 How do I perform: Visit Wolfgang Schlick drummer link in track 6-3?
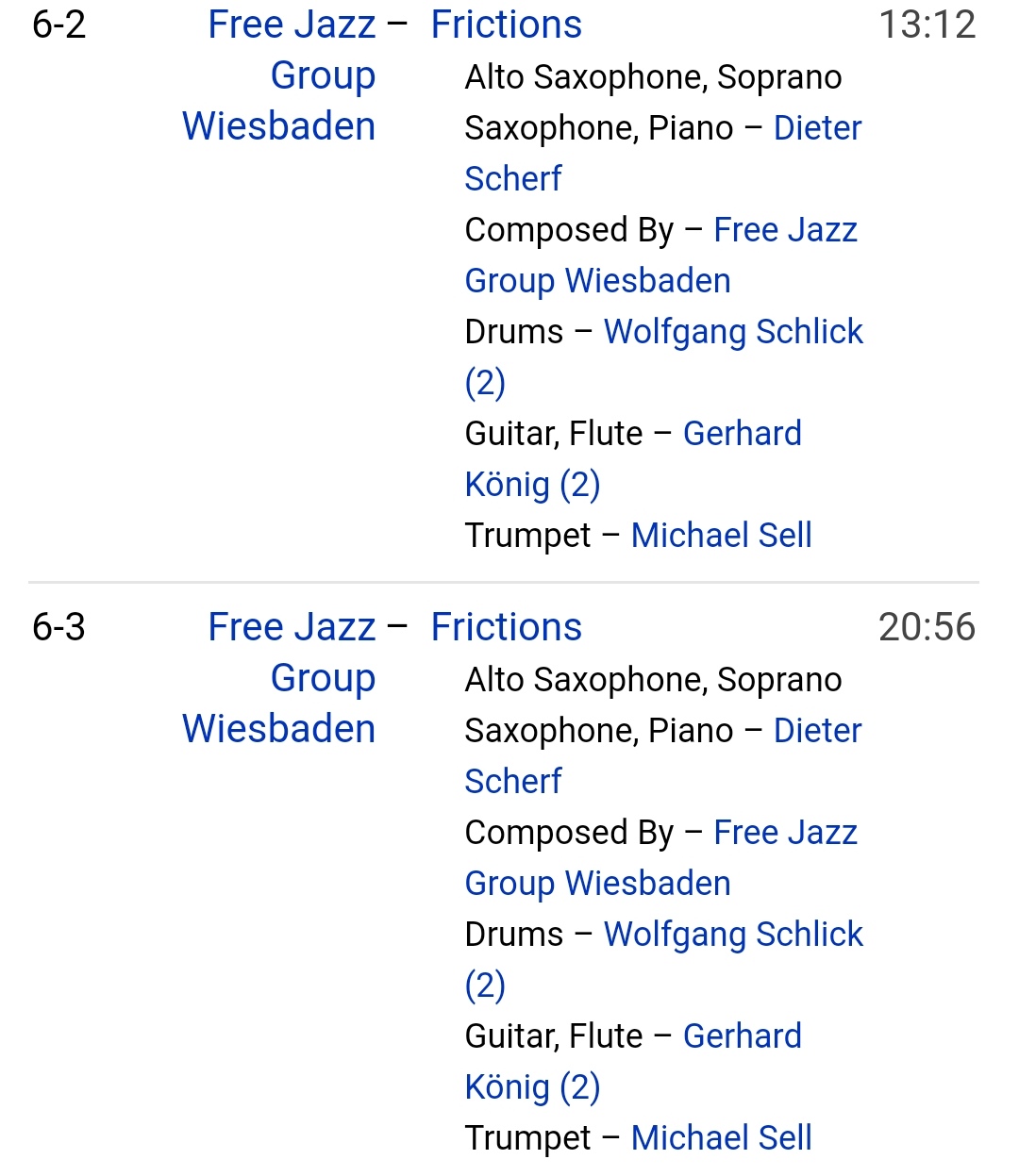pos(733,935)
